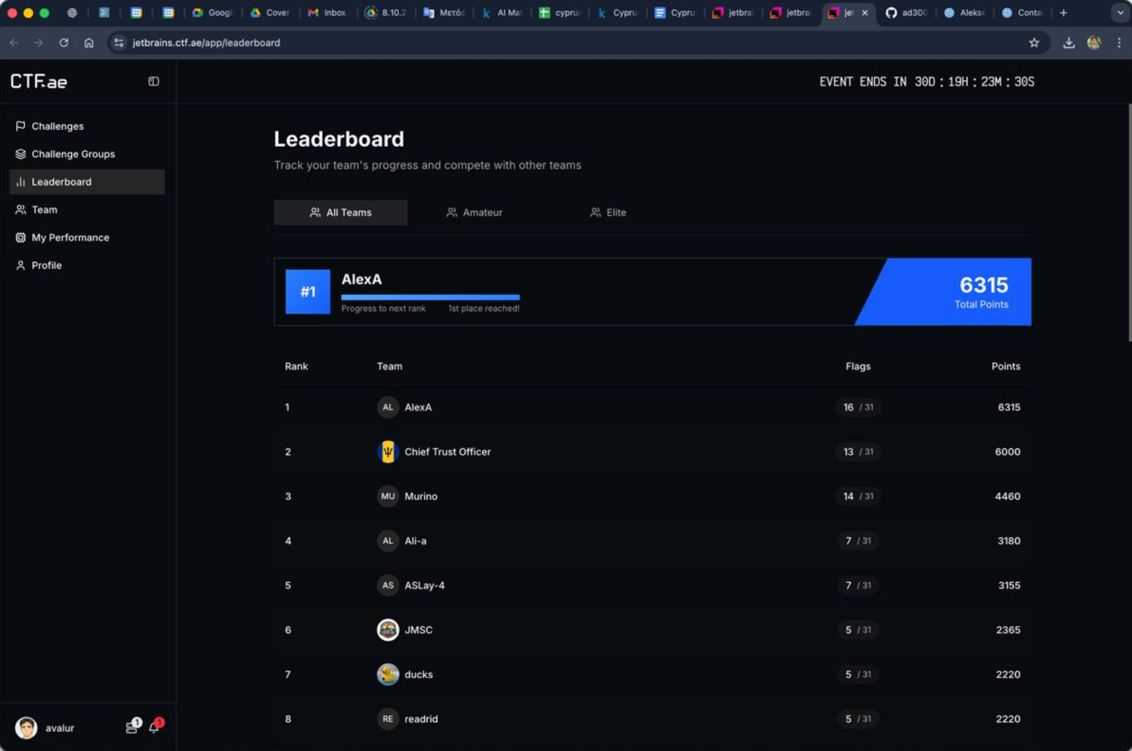Collapse the sidebar with panel icon
The height and width of the screenshot is (751, 1132).
pos(154,82)
